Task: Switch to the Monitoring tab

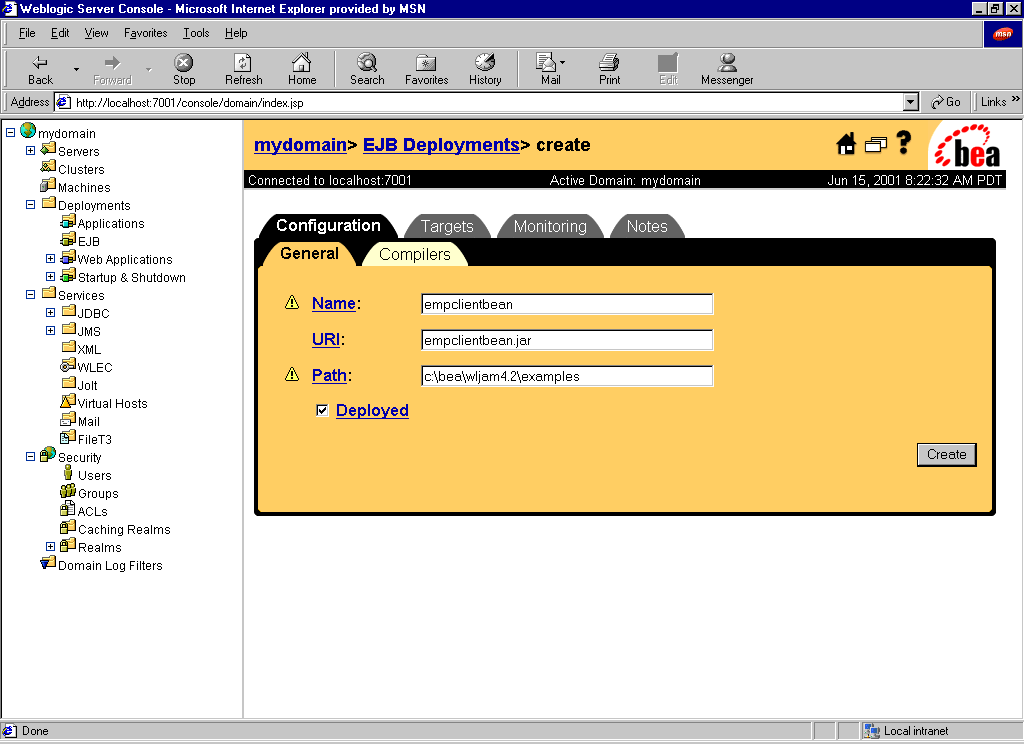Action: (550, 226)
